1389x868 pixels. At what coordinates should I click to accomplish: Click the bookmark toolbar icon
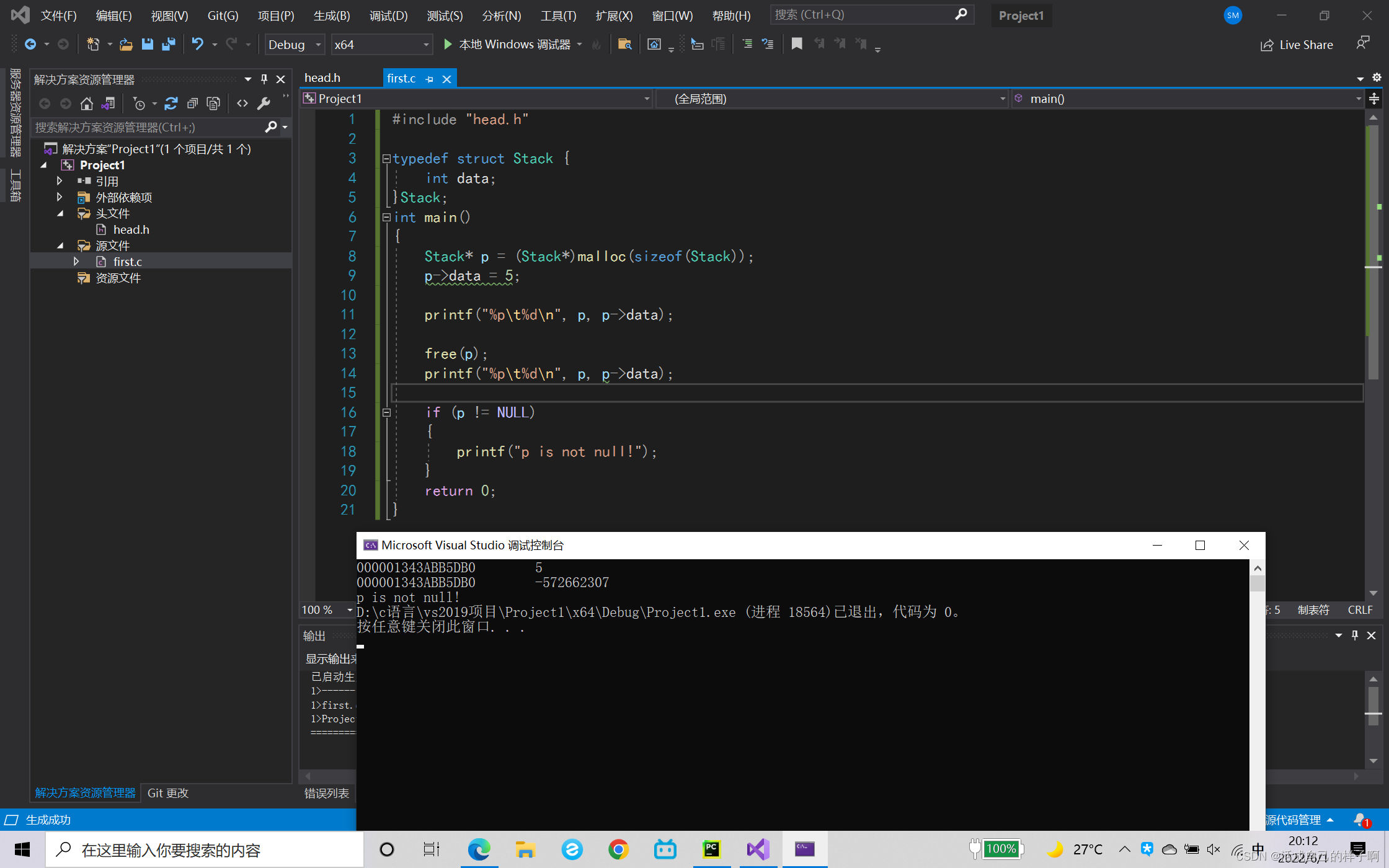797,44
